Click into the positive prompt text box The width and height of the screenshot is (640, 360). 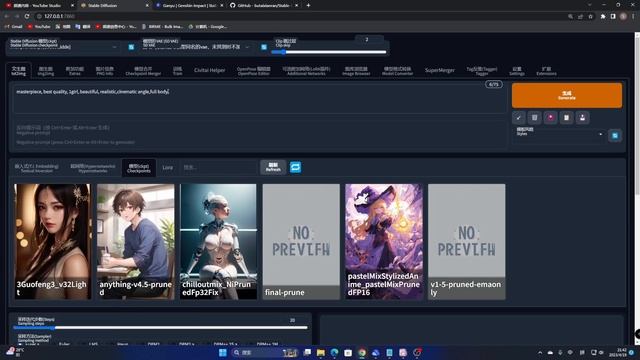pyautogui.click(x=260, y=98)
